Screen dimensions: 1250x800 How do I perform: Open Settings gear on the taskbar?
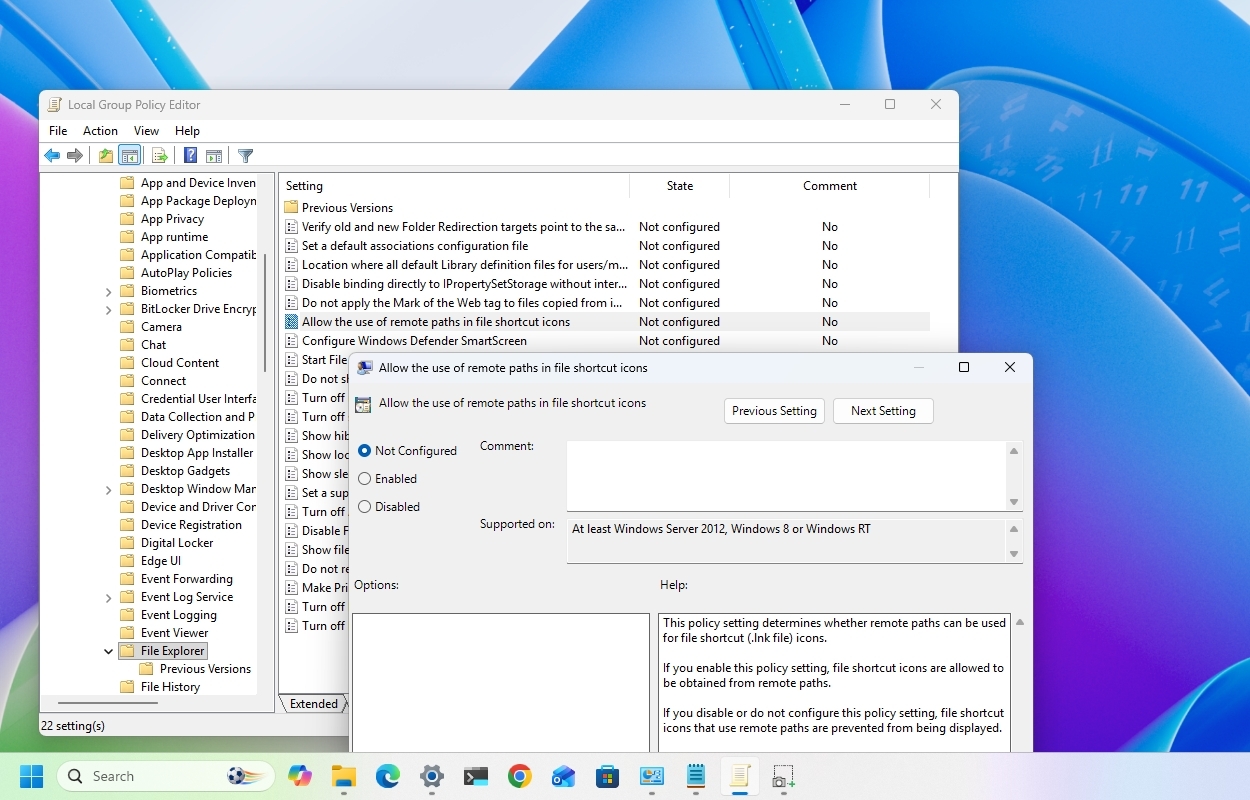click(432, 776)
